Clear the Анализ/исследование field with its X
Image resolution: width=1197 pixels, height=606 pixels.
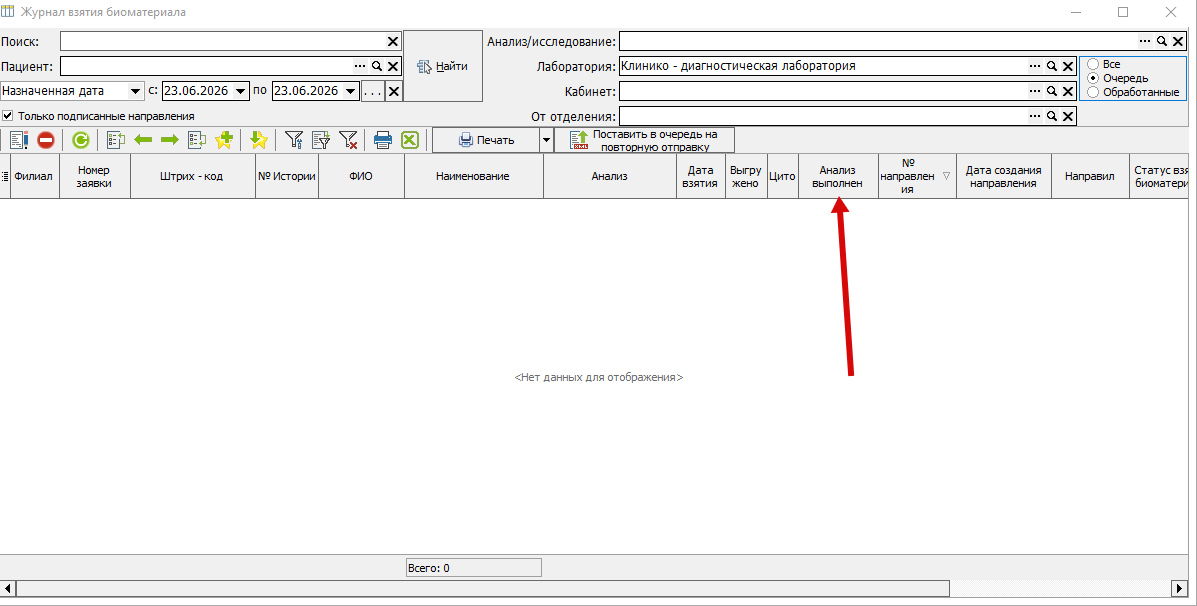pyautogui.click(x=1177, y=41)
